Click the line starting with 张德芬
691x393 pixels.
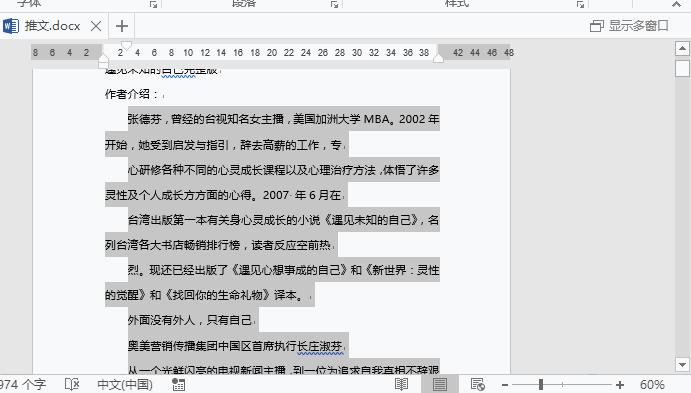283,119
